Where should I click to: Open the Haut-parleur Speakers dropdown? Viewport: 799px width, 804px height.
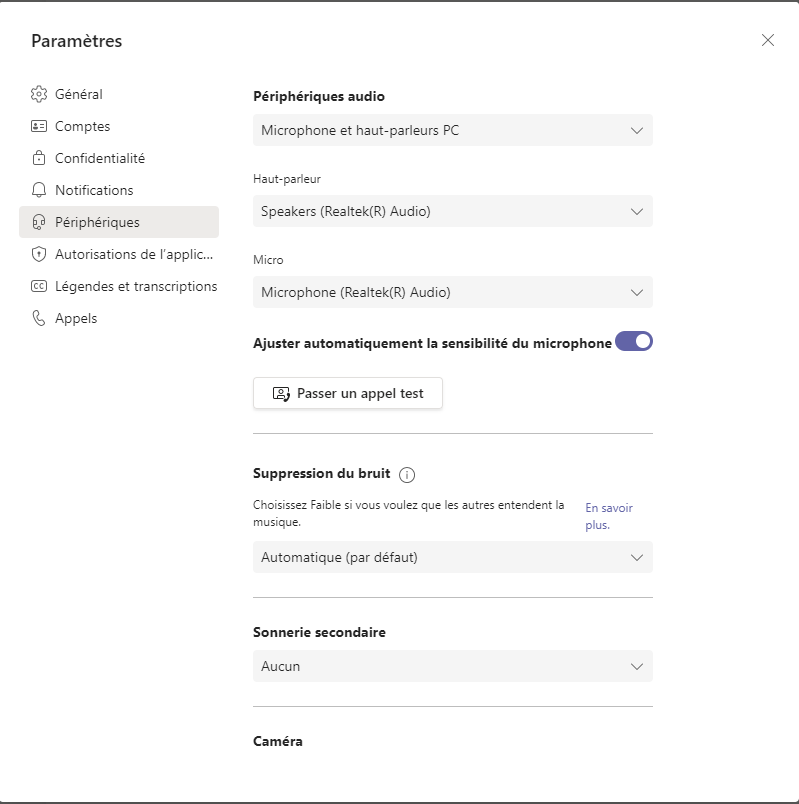(x=453, y=211)
